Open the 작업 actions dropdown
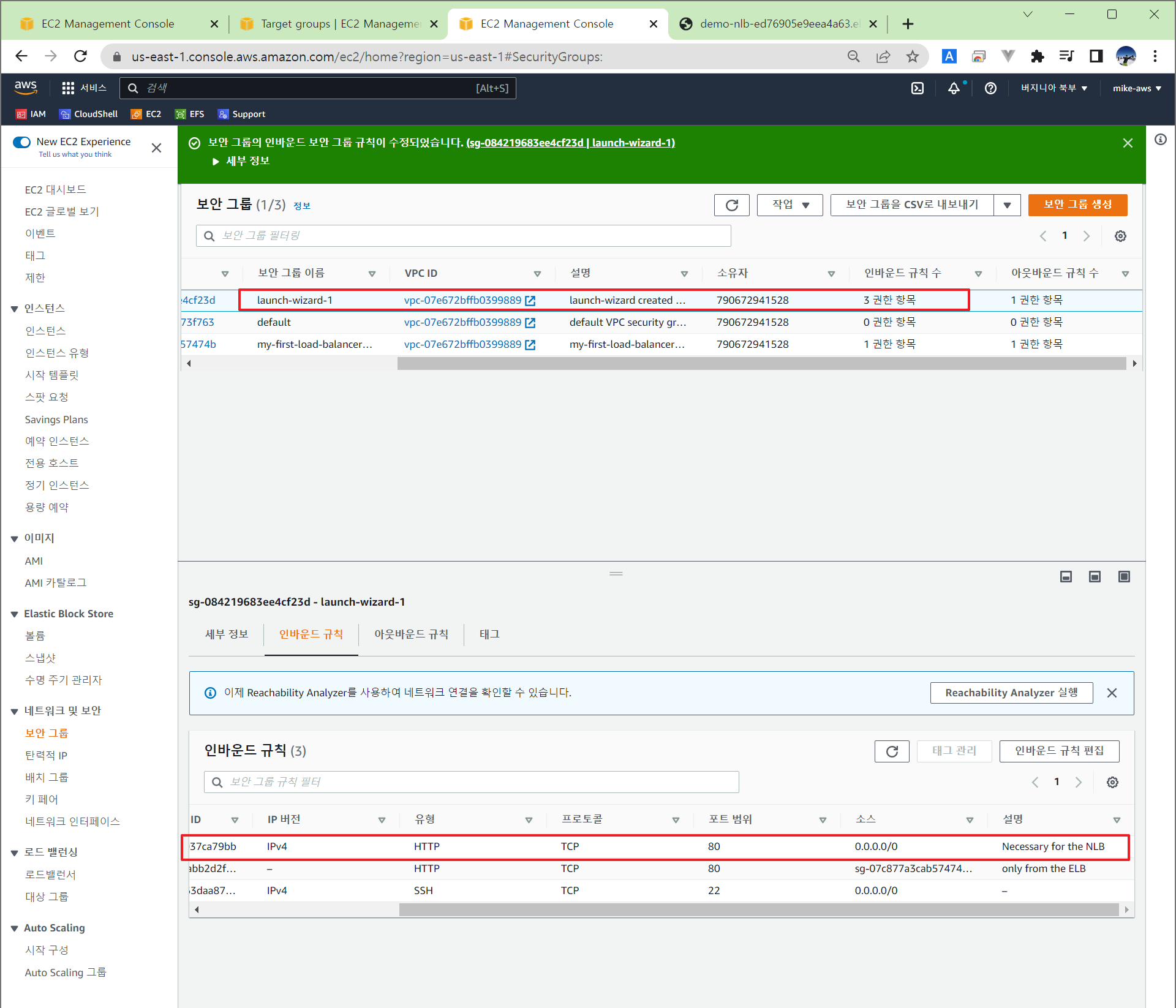The image size is (1176, 1008). tap(790, 205)
